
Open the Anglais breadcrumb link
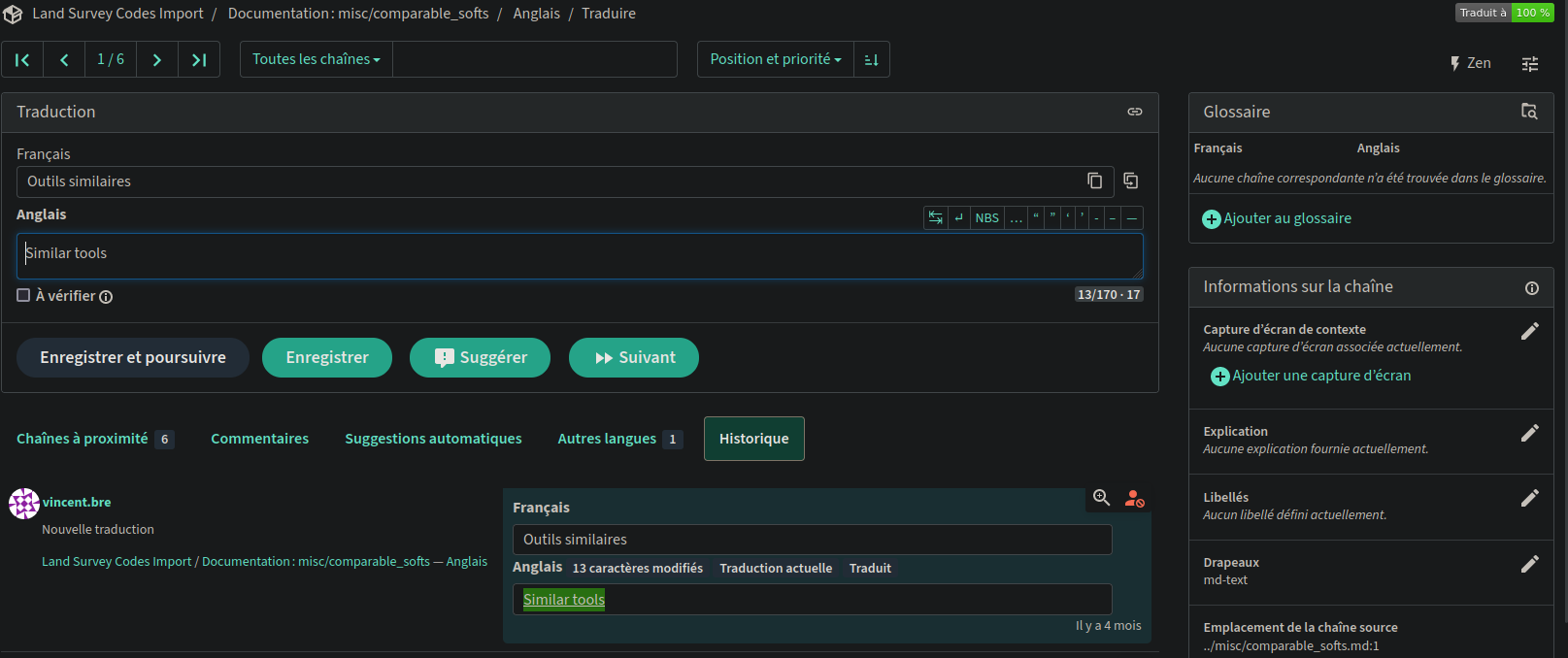click(x=537, y=14)
